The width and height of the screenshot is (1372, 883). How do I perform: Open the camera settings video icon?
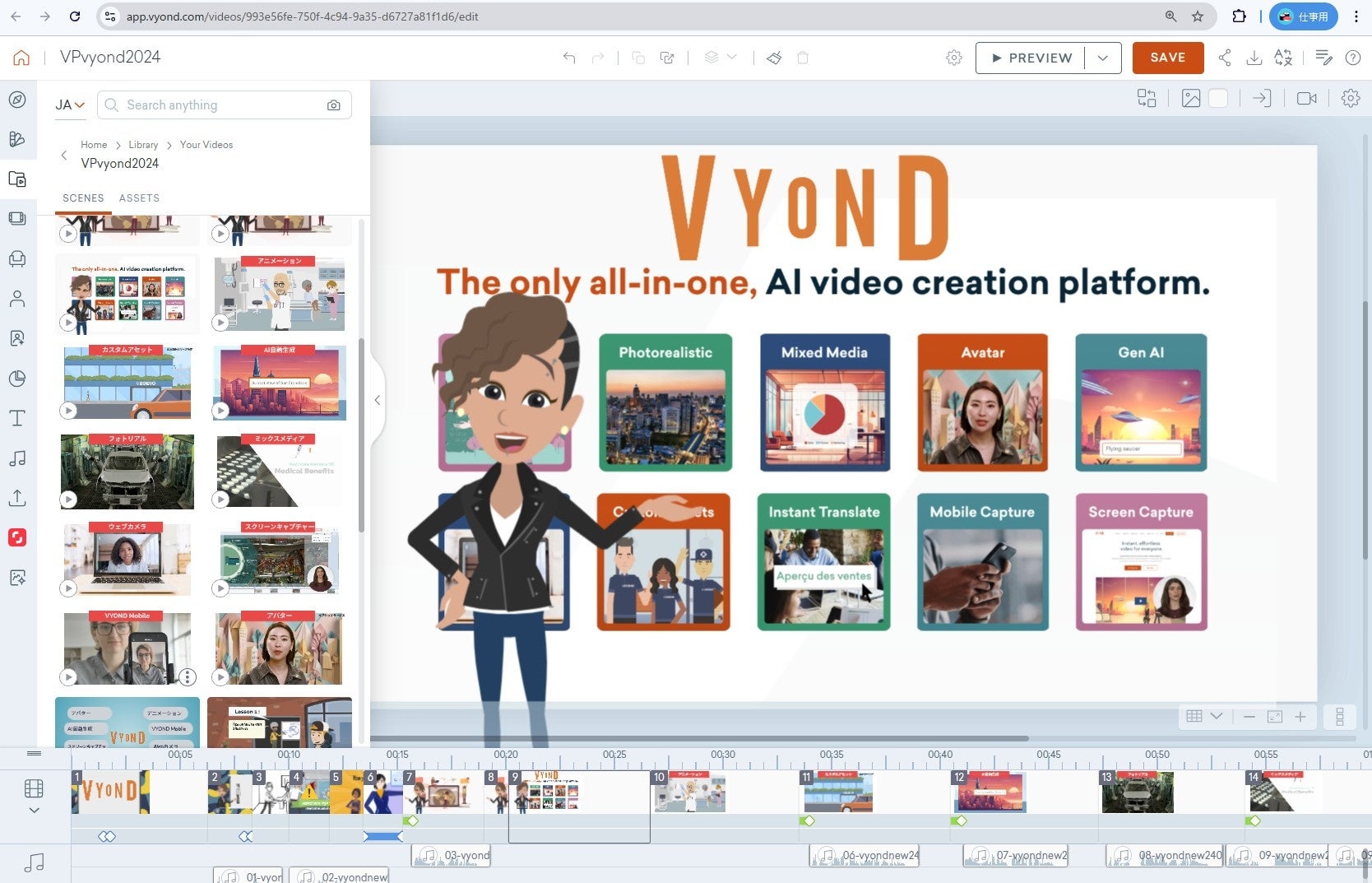pyautogui.click(x=1306, y=99)
